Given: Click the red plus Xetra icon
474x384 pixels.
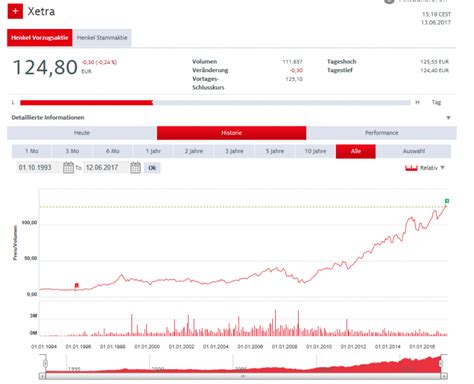Looking at the screenshot, I should point(15,11).
